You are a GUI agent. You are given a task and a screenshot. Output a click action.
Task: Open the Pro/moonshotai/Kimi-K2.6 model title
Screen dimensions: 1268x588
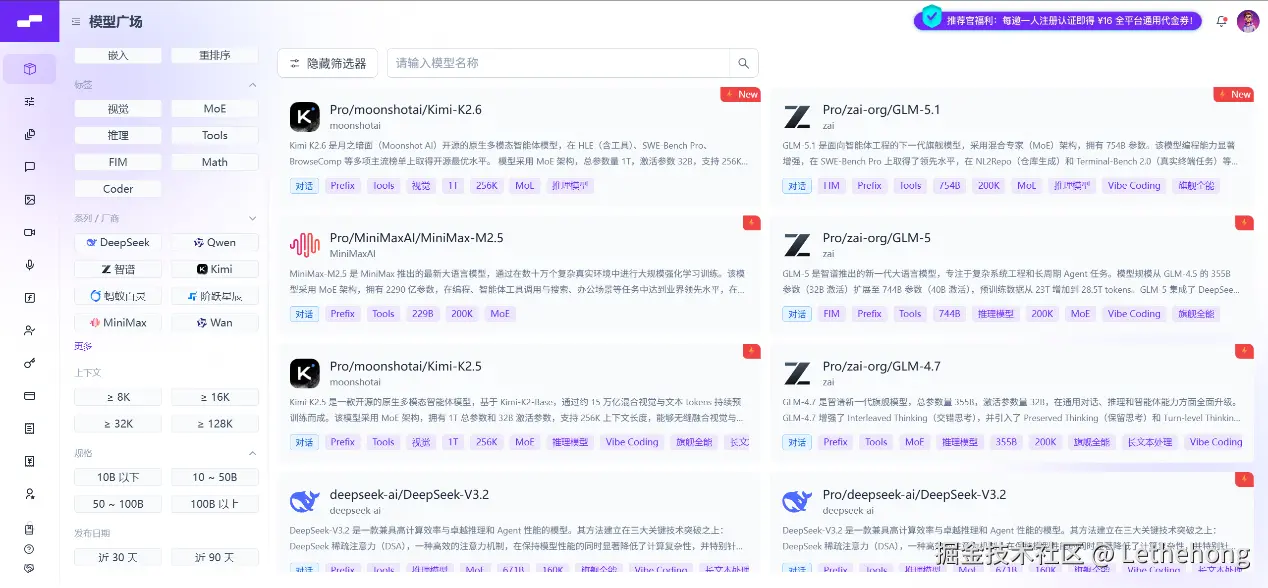(406, 110)
